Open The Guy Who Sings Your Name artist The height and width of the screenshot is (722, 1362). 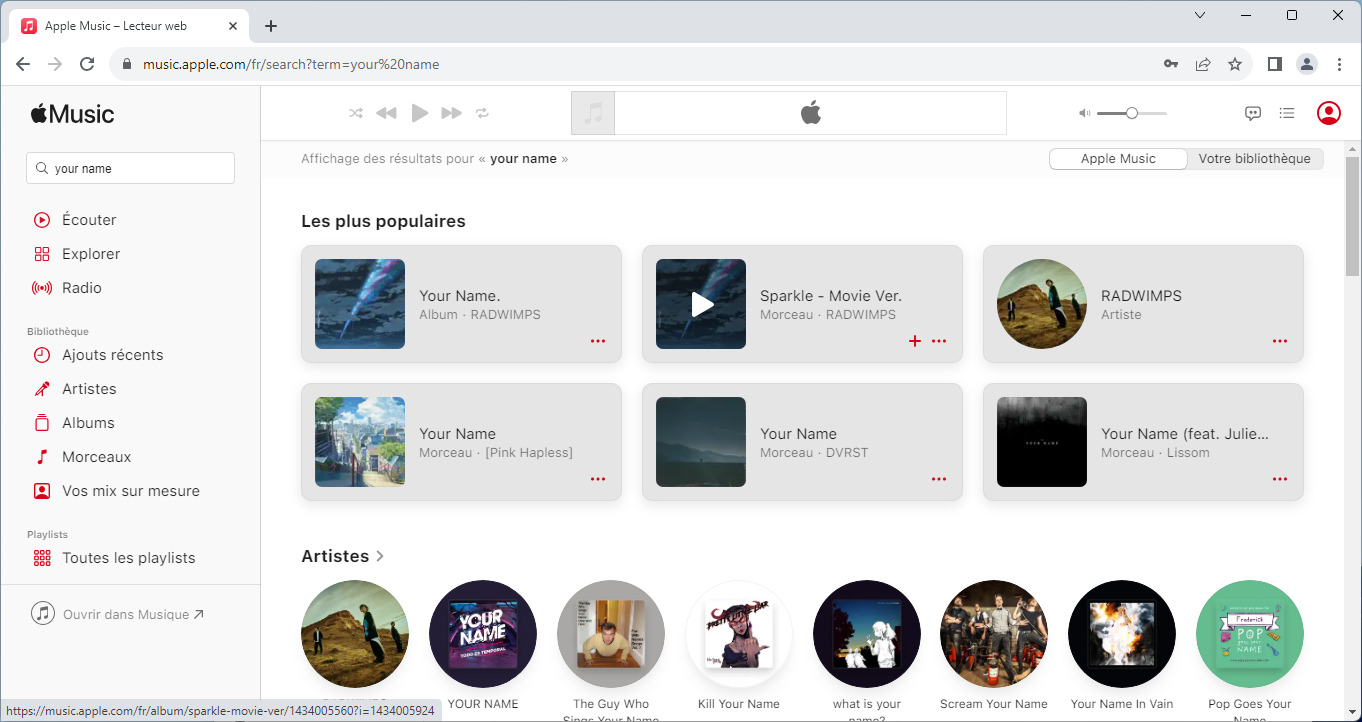(x=611, y=634)
